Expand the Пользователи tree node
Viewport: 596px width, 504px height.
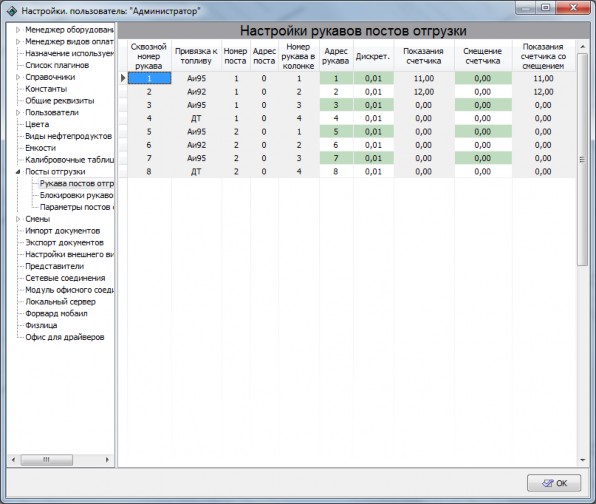(x=17, y=113)
